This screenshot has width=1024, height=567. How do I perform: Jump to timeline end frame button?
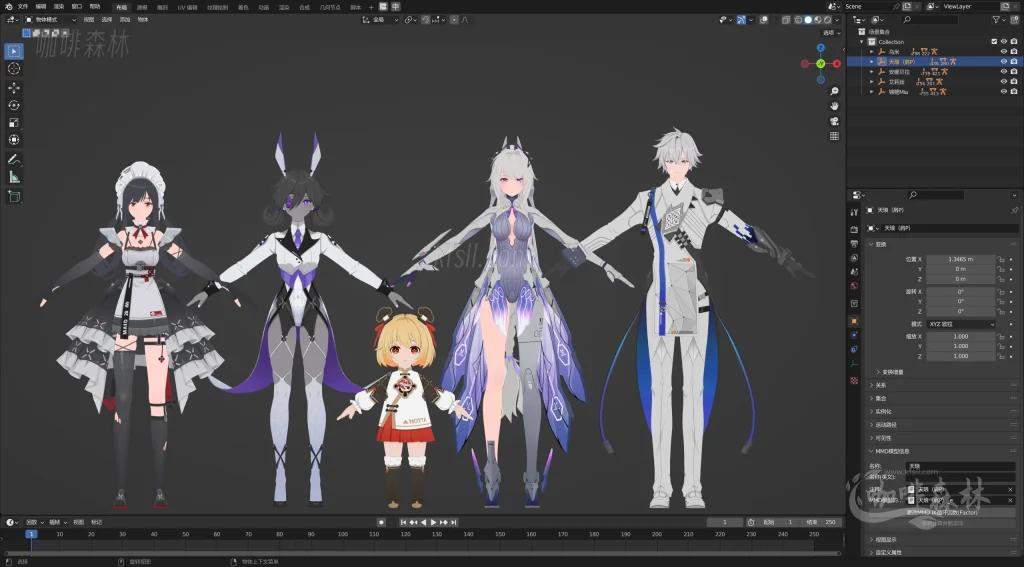tap(454, 522)
